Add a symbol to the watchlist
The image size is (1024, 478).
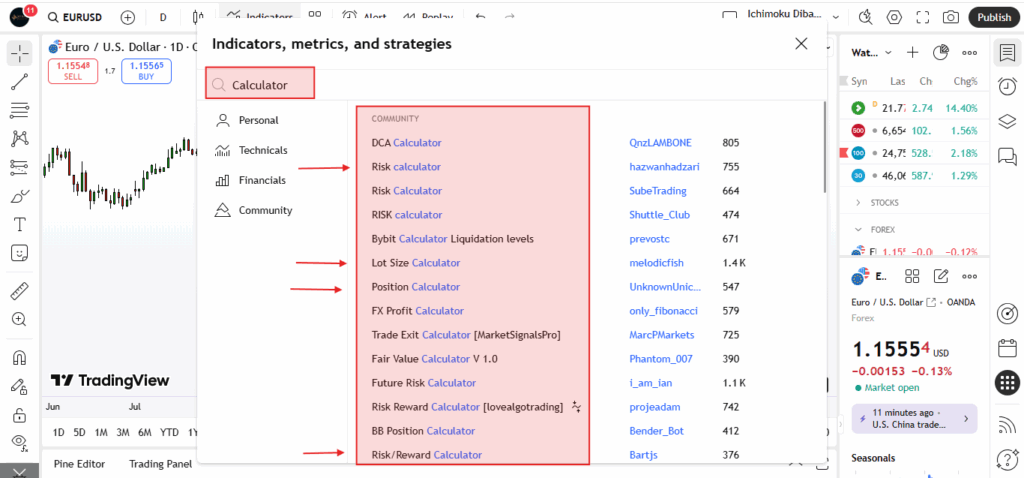tap(912, 52)
